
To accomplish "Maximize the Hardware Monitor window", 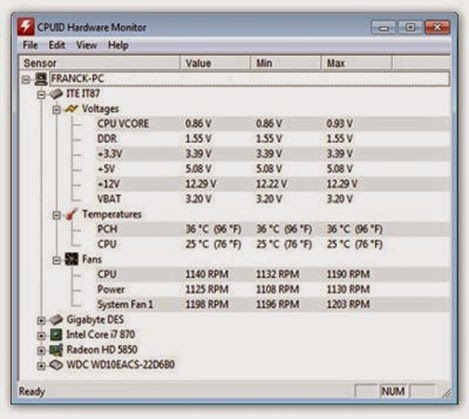I will (x=410, y=28).
